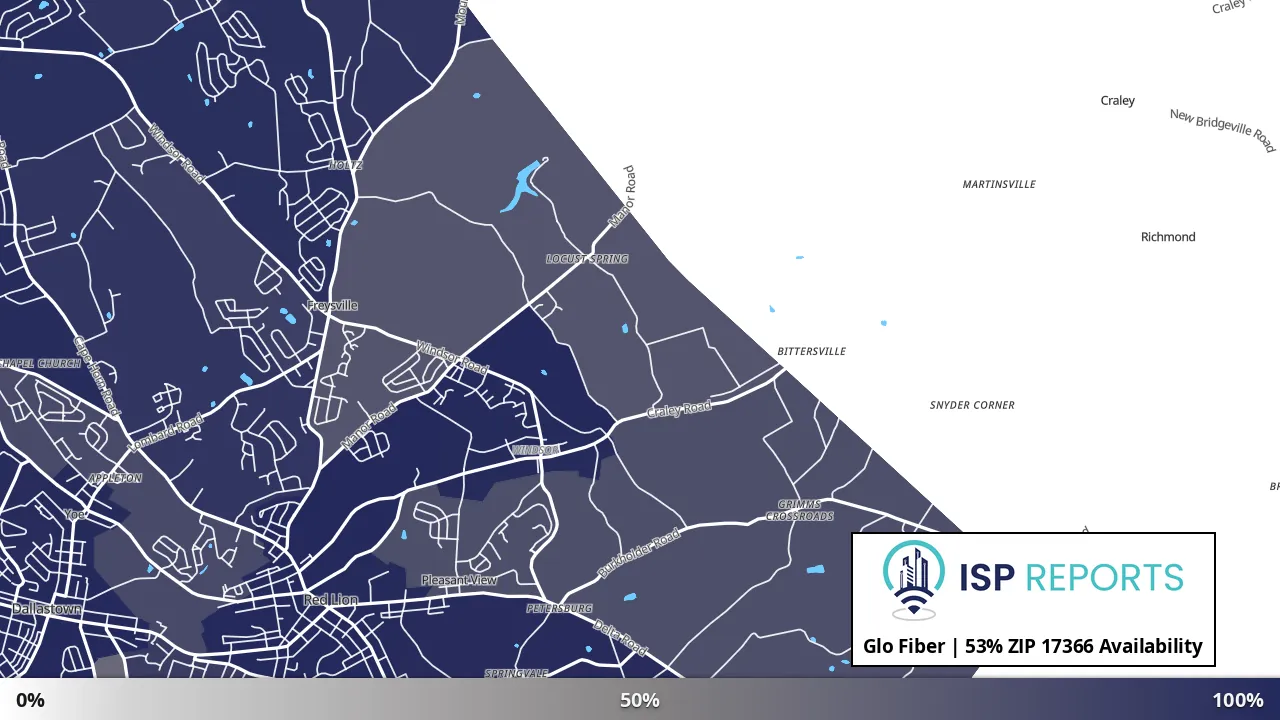Click the SPRINGVALE label
Screen dimensions: 1280x720
tap(516, 674)
